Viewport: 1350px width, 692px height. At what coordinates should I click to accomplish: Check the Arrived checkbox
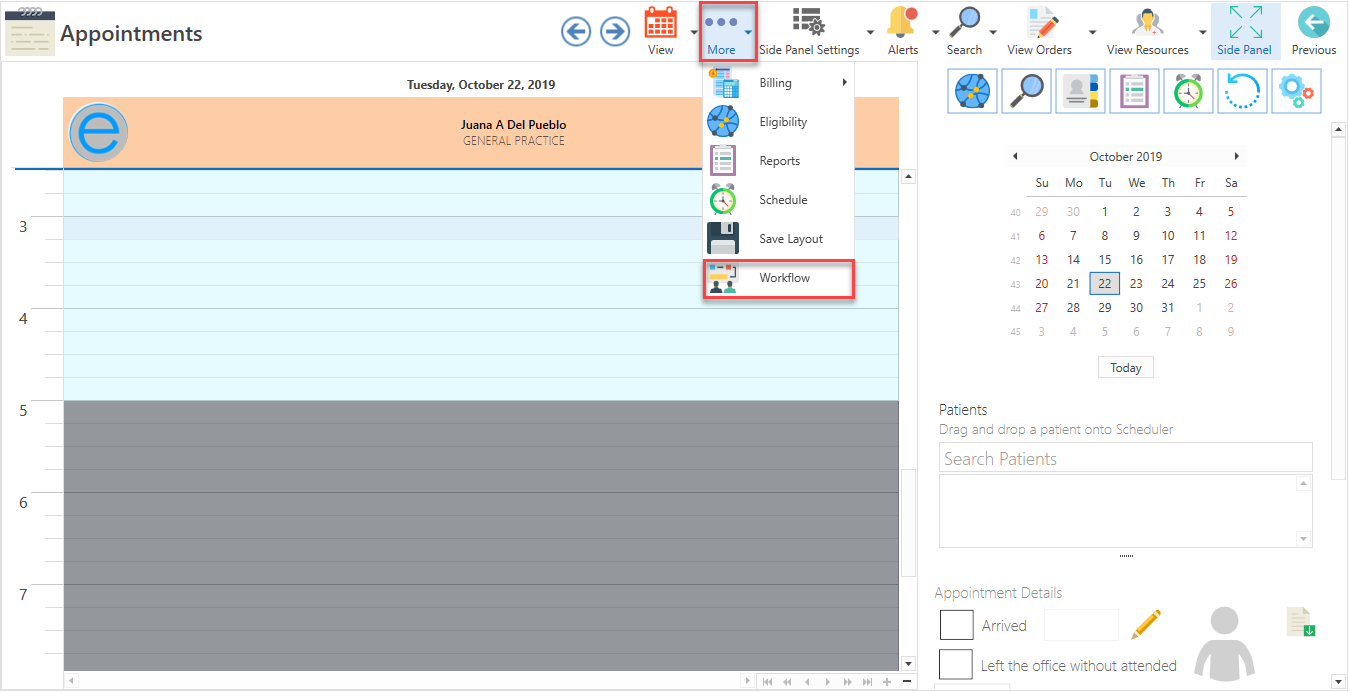(956, 624)
